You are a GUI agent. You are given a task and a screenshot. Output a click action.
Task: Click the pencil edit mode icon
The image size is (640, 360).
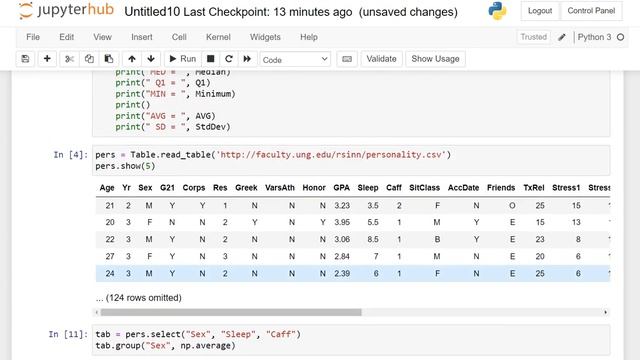point(562,37)
